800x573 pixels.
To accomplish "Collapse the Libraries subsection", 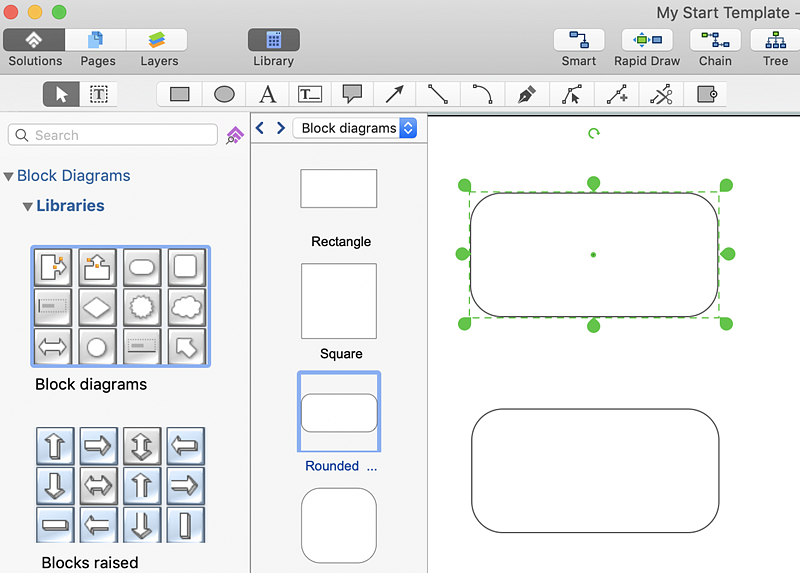I will coord(28,207).
